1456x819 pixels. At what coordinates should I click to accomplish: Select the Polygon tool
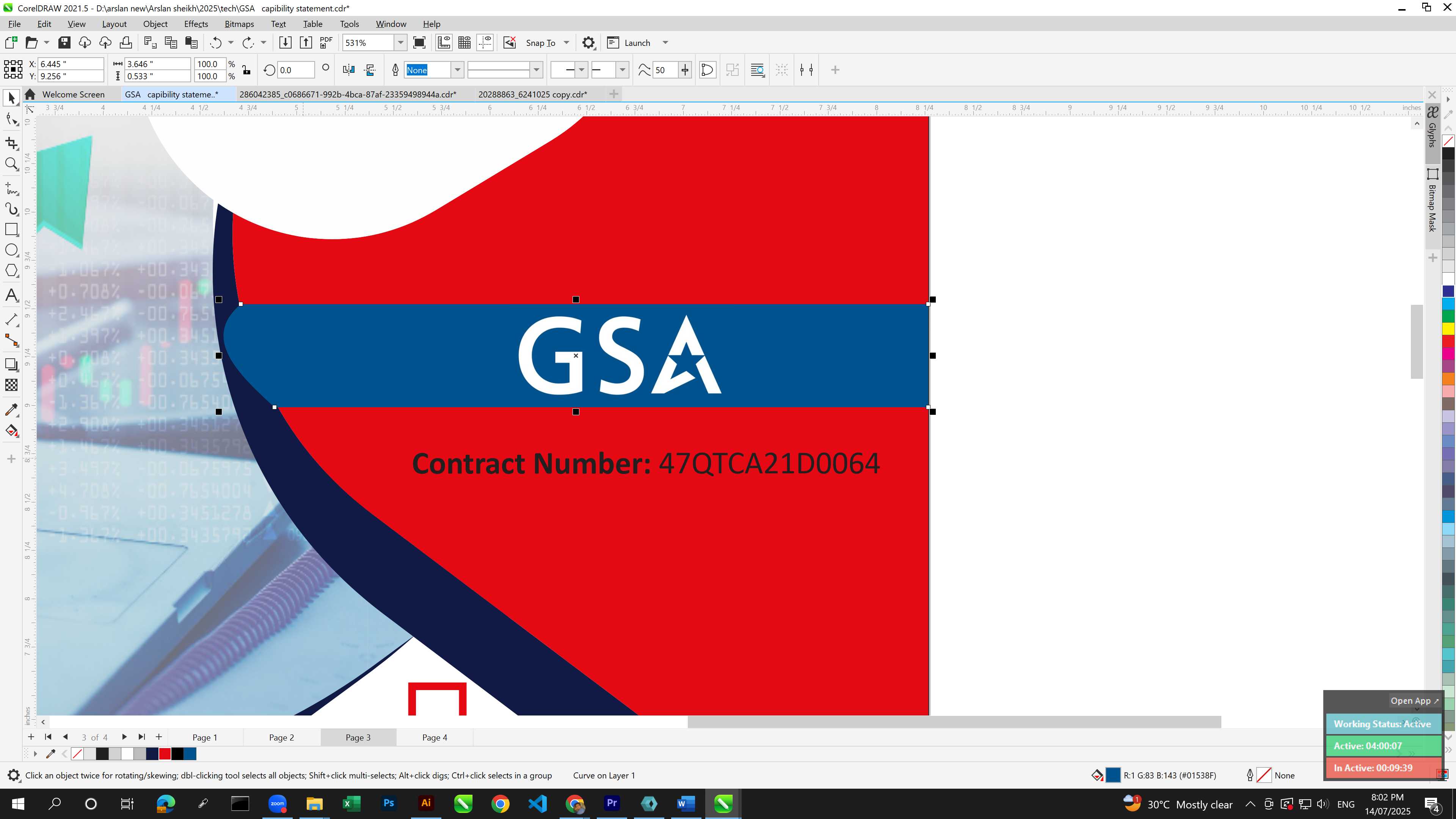11,271
